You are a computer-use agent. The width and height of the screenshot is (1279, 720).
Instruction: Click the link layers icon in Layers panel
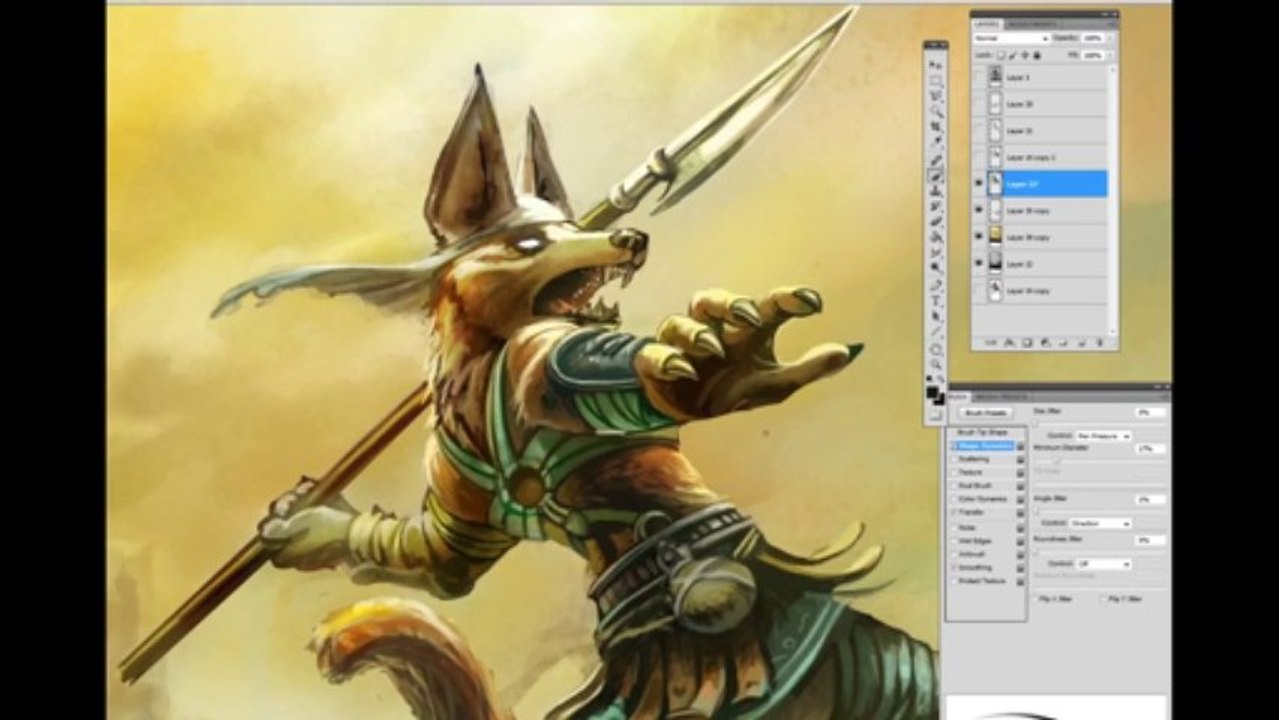[x=991, y=342]
